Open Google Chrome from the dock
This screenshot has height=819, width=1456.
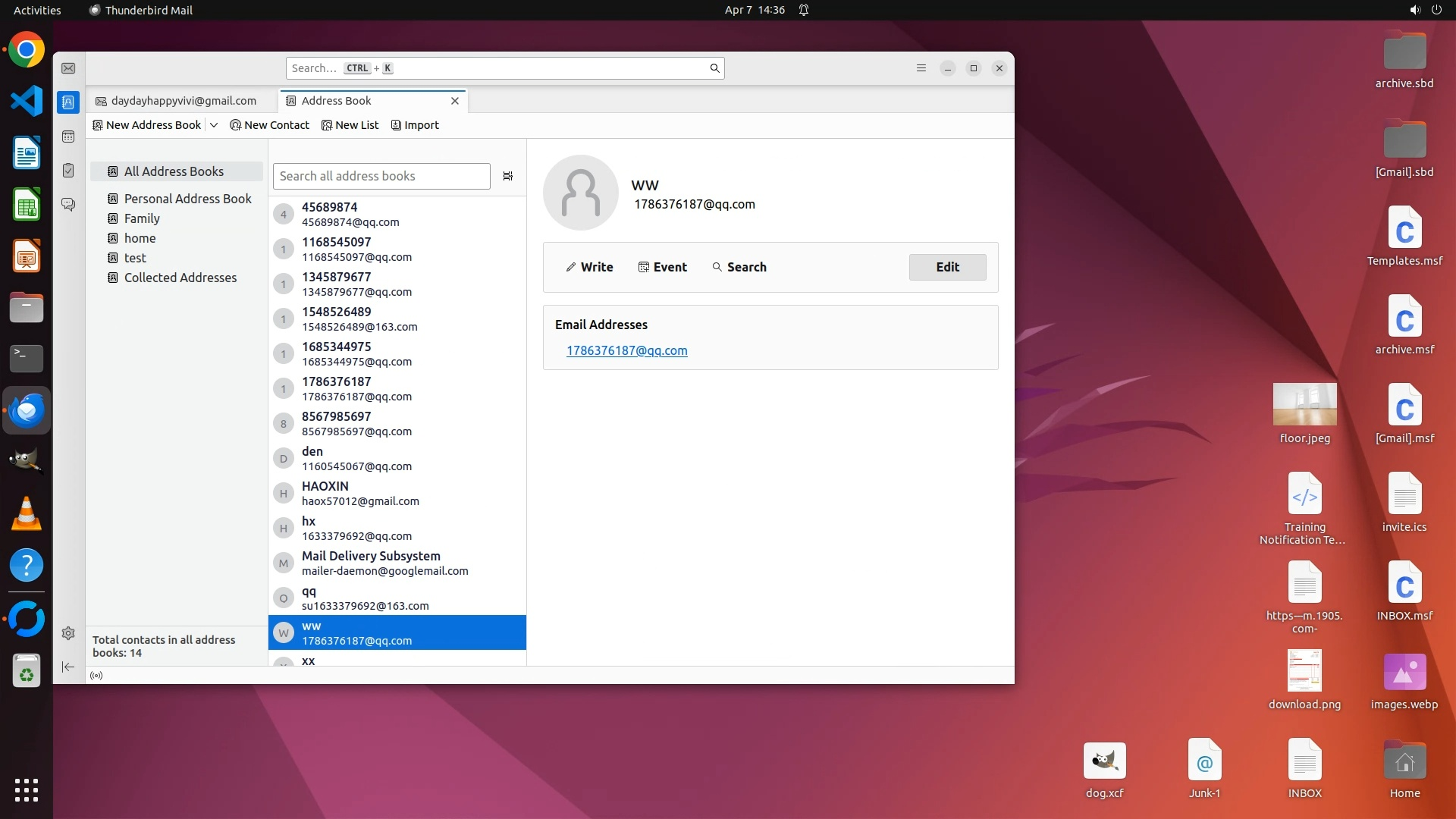[27, 50]
